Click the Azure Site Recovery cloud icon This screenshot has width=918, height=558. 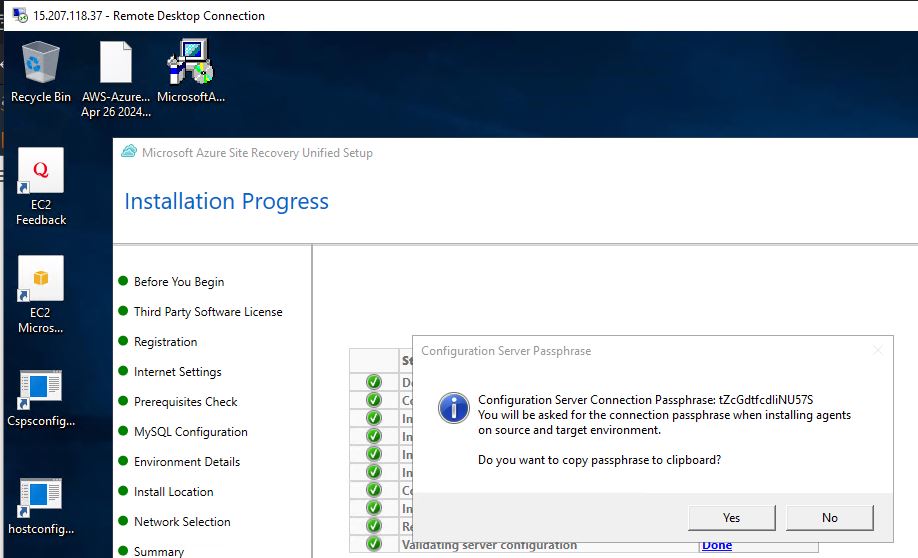128,153
